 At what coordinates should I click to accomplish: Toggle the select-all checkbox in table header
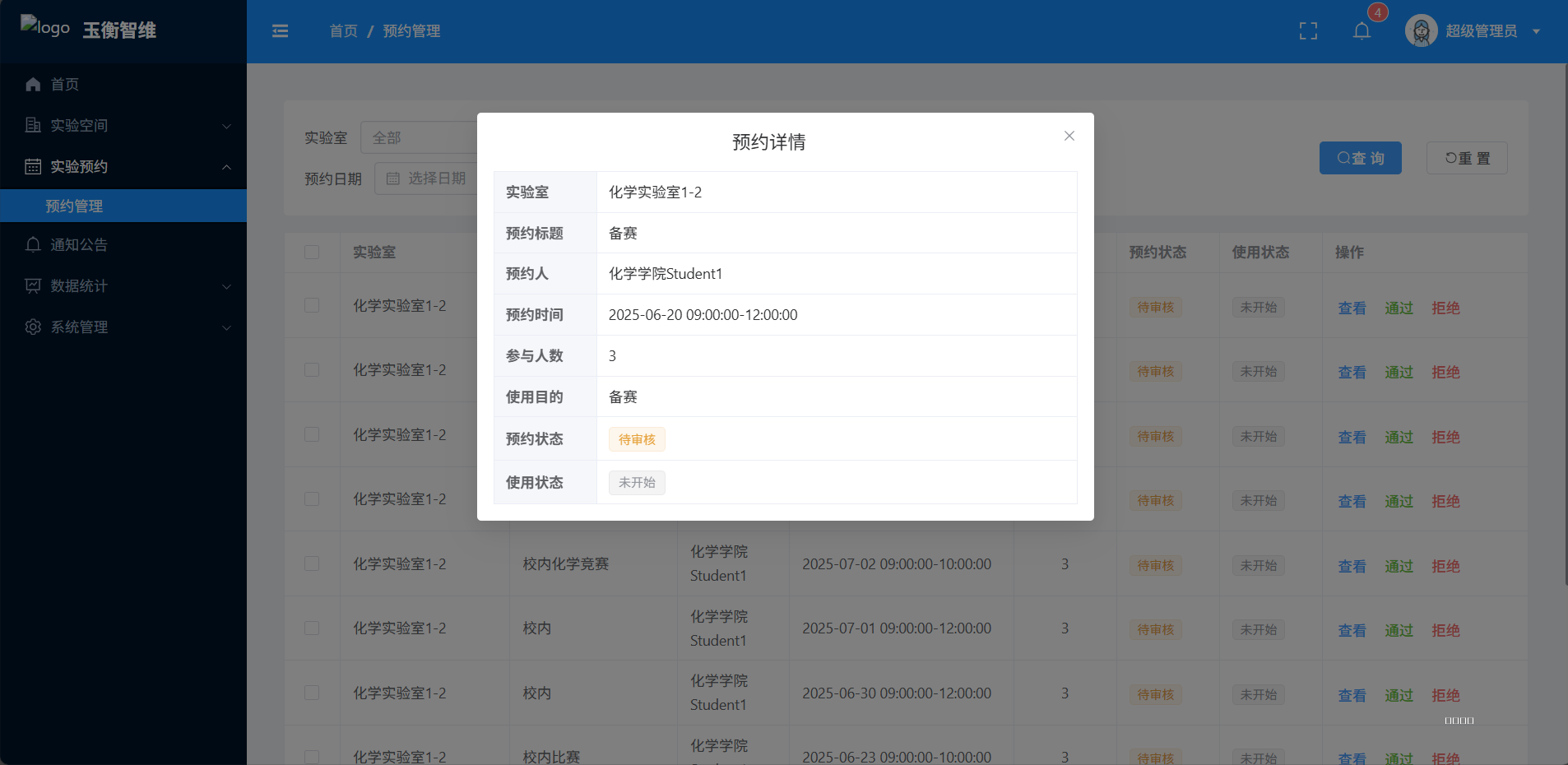[312, 253]
